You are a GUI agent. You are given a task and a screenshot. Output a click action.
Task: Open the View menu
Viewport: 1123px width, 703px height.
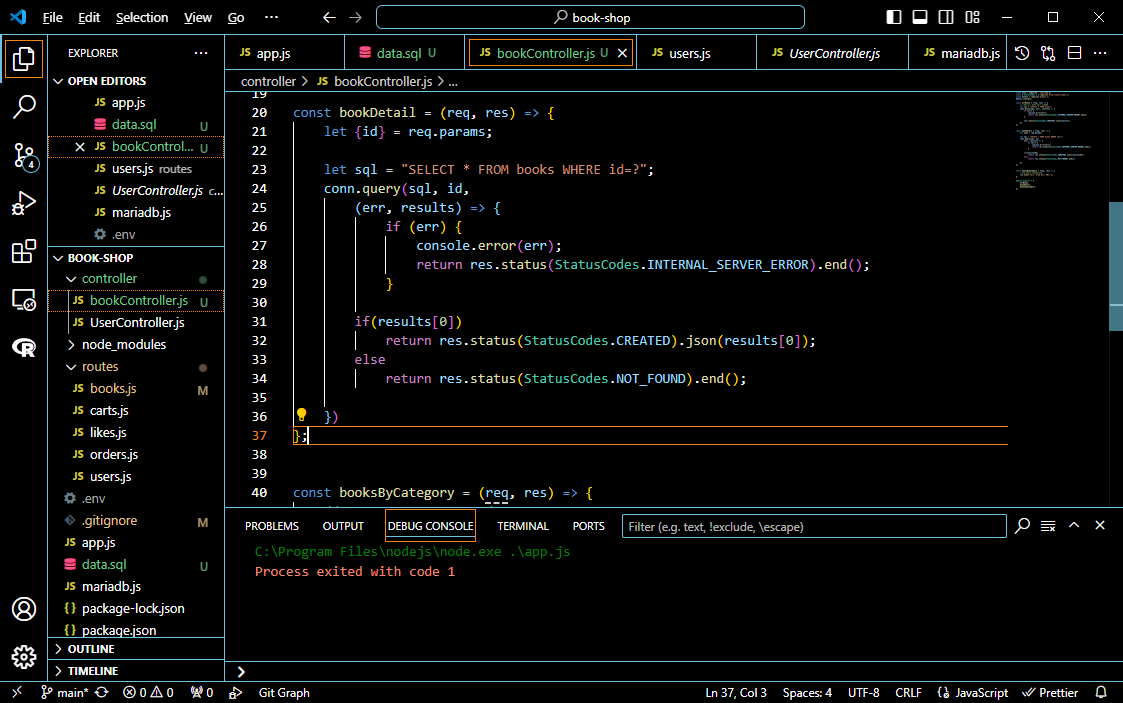point(198,17)
